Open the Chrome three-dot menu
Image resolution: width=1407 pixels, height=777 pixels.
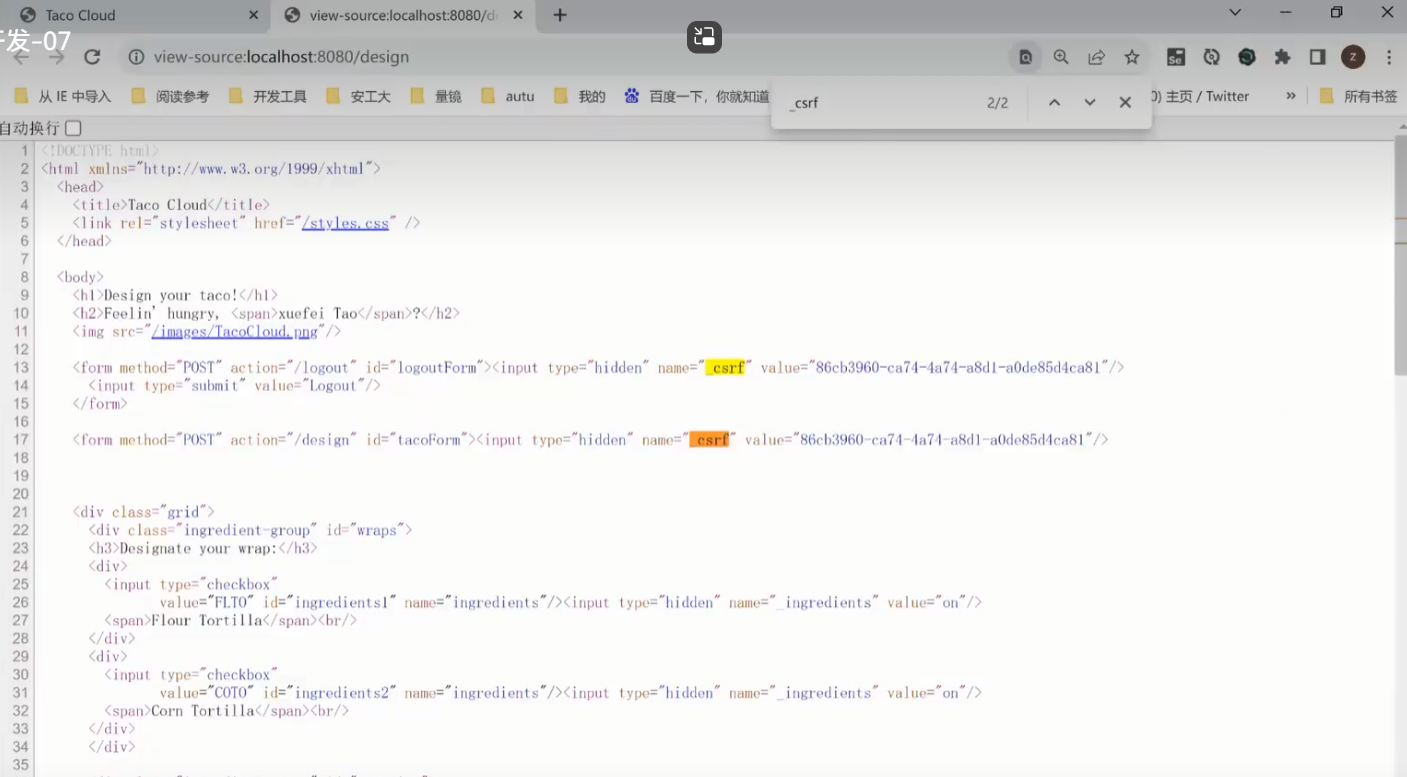point(1389,57)
